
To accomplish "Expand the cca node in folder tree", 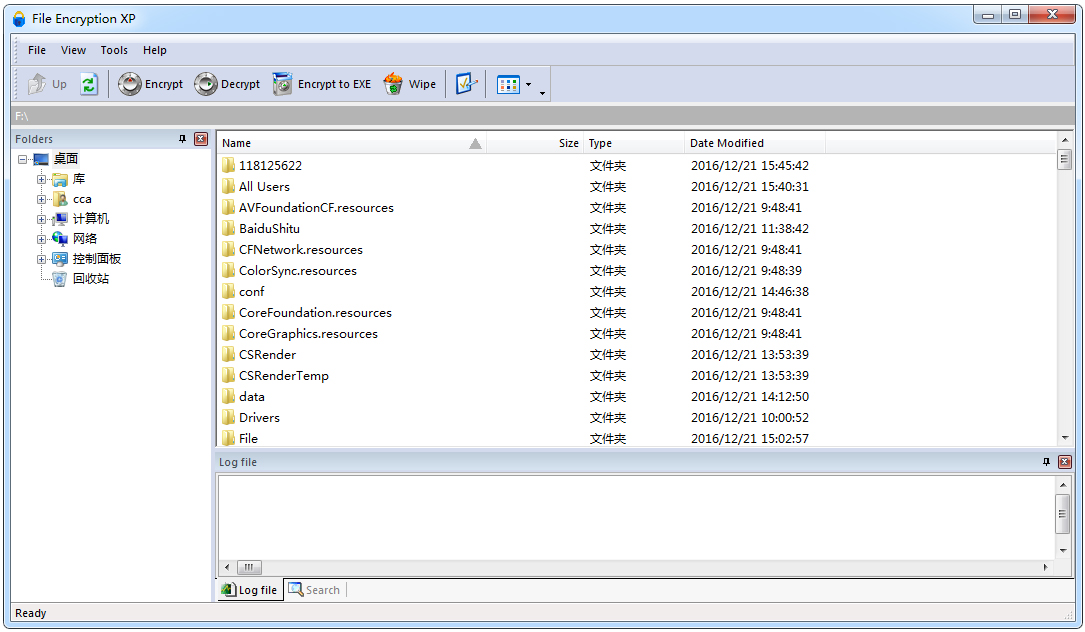I will [x=42, y=199].
